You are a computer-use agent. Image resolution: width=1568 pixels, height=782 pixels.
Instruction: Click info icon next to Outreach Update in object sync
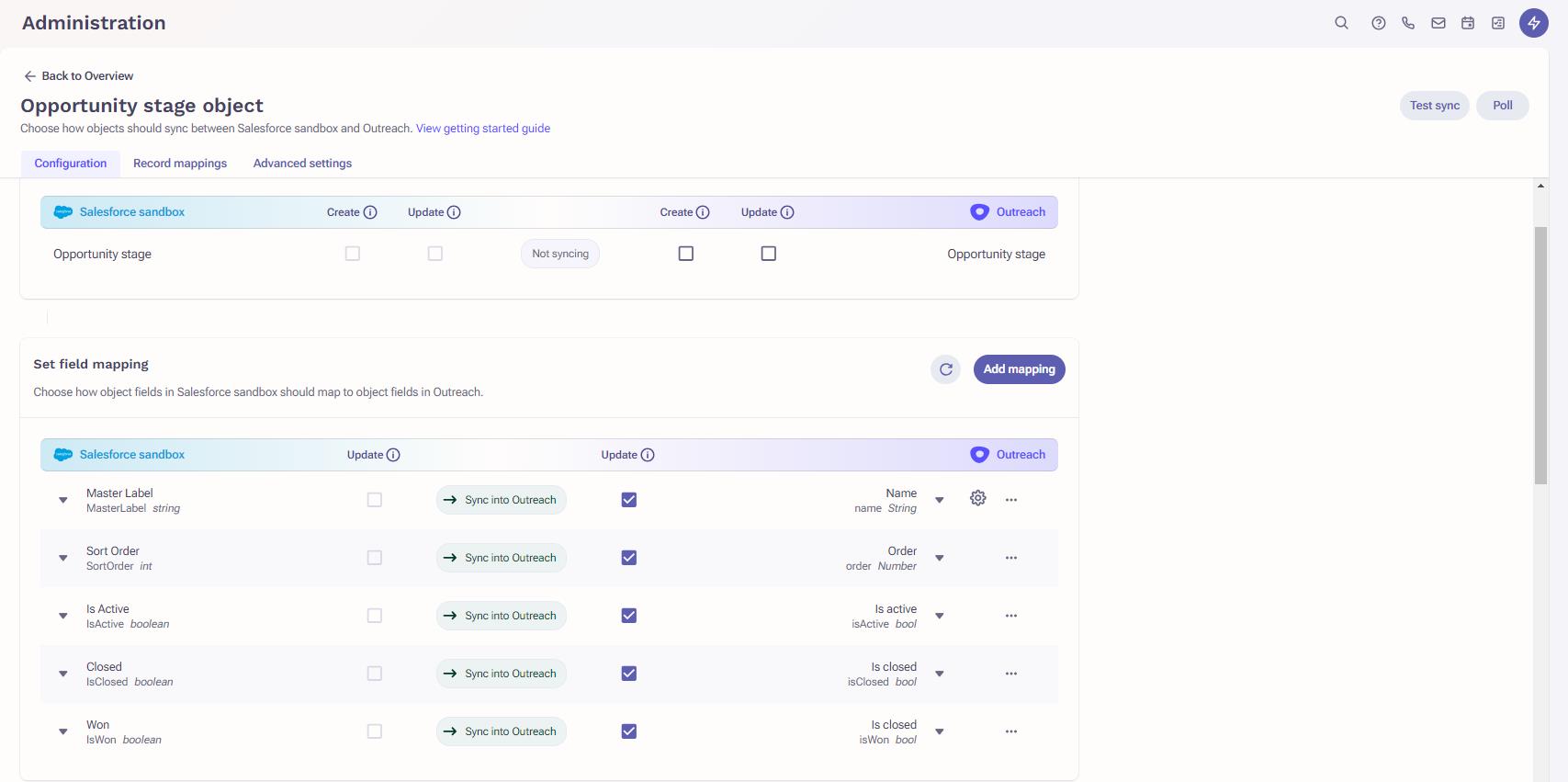pyautogui.click(x=787, y=212)
